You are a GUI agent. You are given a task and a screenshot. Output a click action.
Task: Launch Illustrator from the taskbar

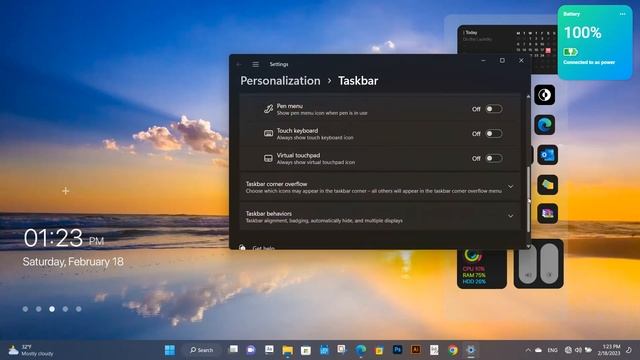(x=416, y=349)
